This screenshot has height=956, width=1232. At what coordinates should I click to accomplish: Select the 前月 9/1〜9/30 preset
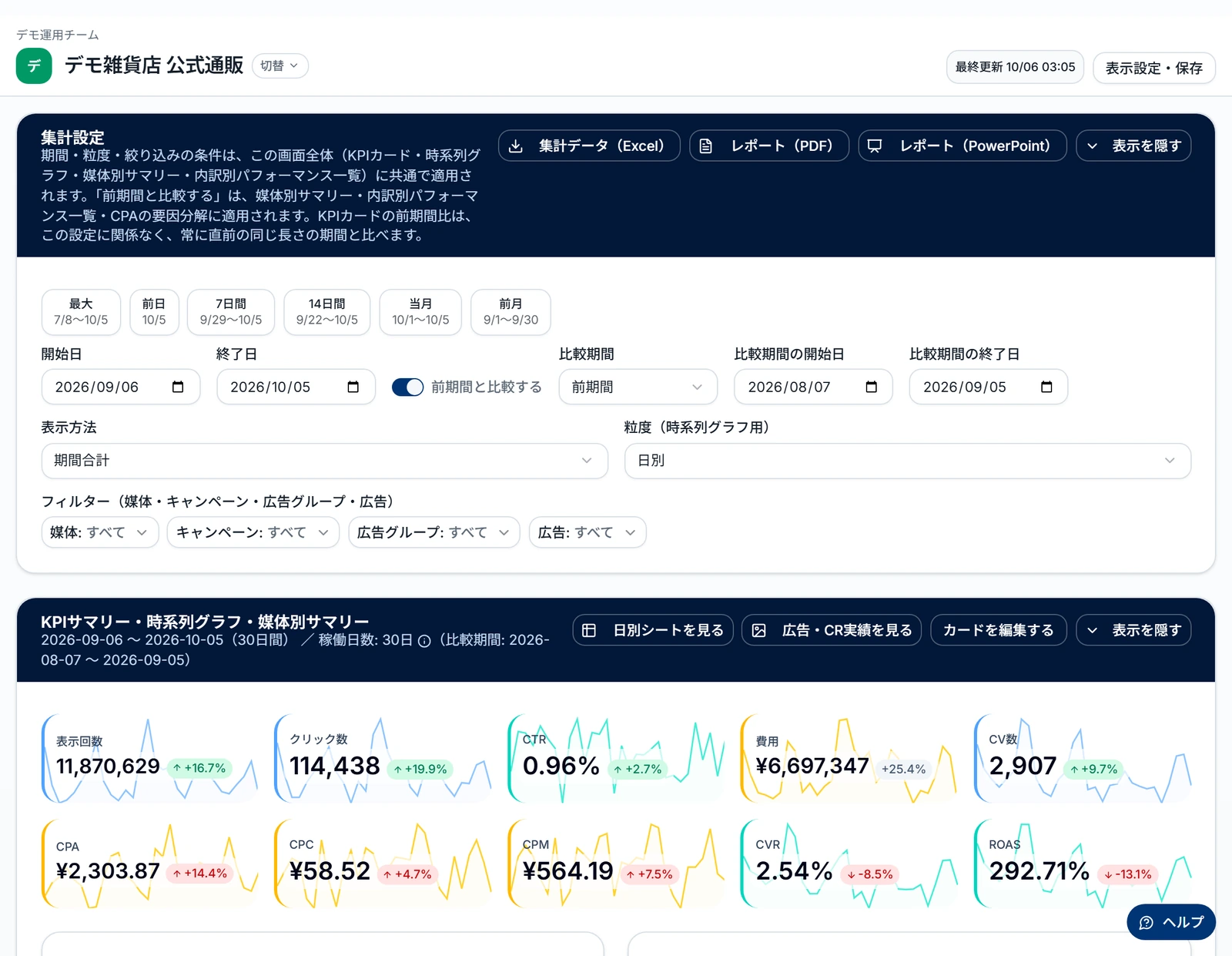click(511, 312)
